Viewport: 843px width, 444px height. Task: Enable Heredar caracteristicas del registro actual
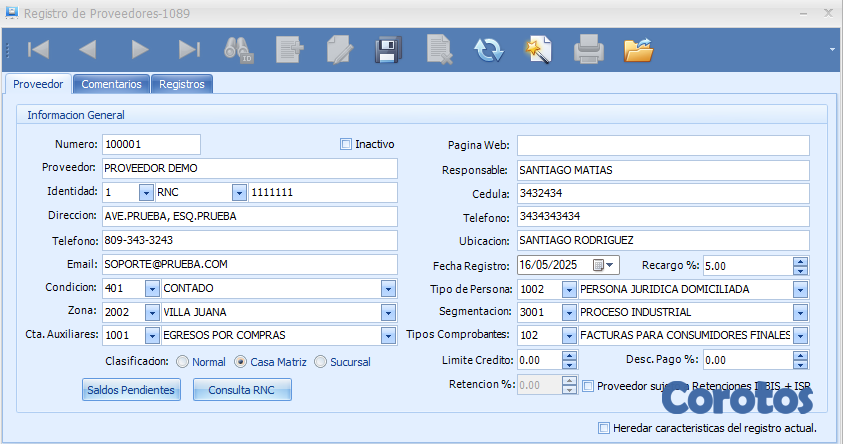coord(604,428)
